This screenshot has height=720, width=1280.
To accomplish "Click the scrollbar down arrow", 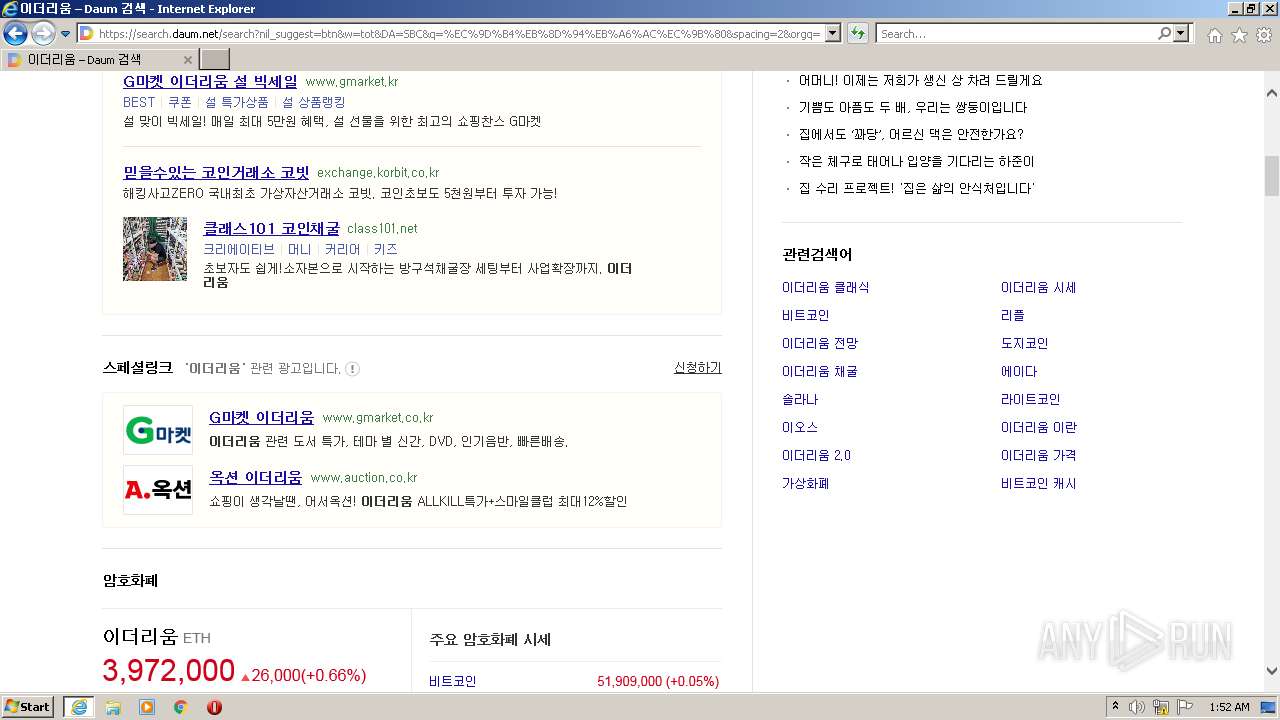I will coord(1271,671).
